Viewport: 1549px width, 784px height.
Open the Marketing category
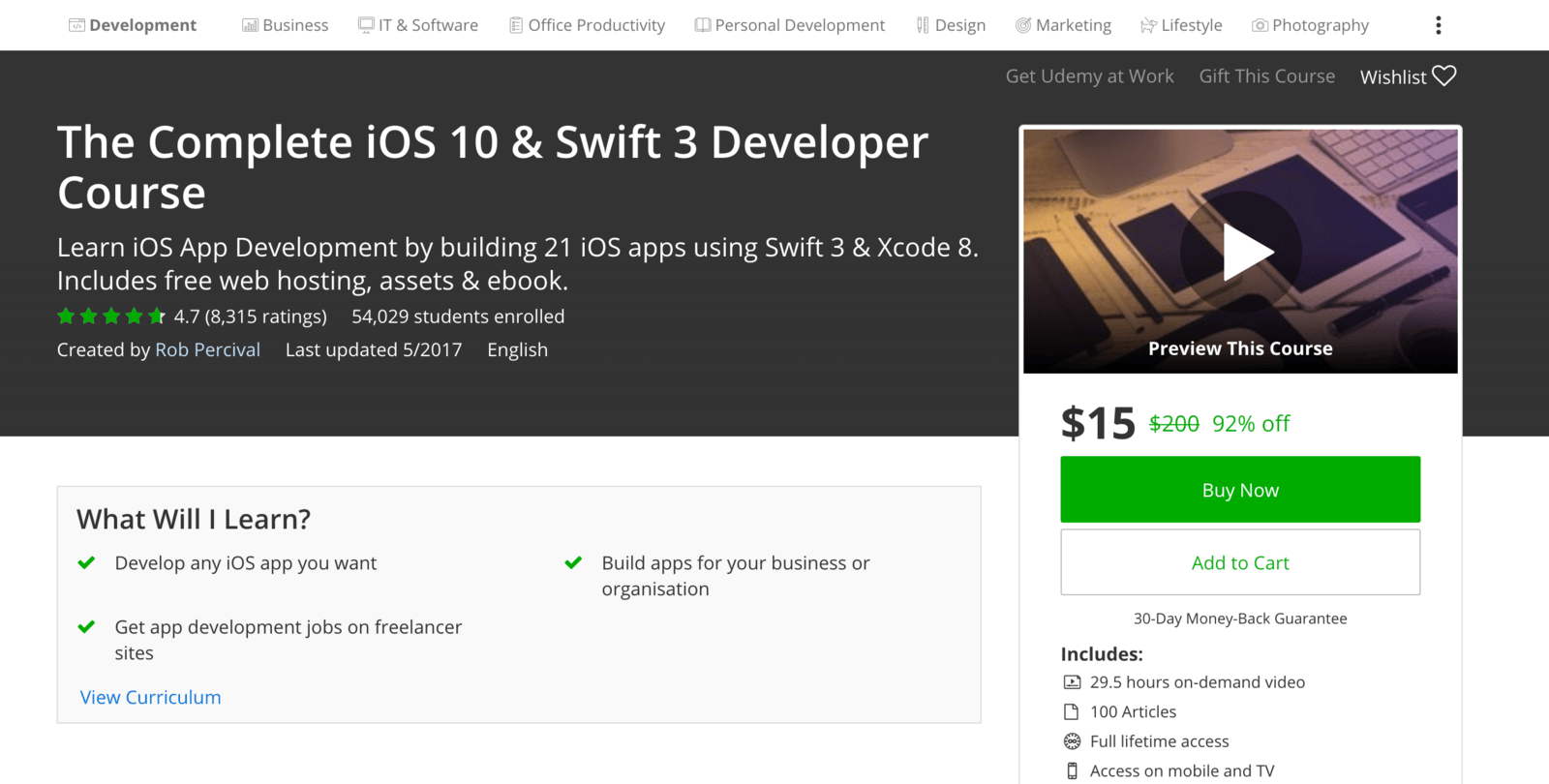pyautogui.click(x=1063, y=25)
